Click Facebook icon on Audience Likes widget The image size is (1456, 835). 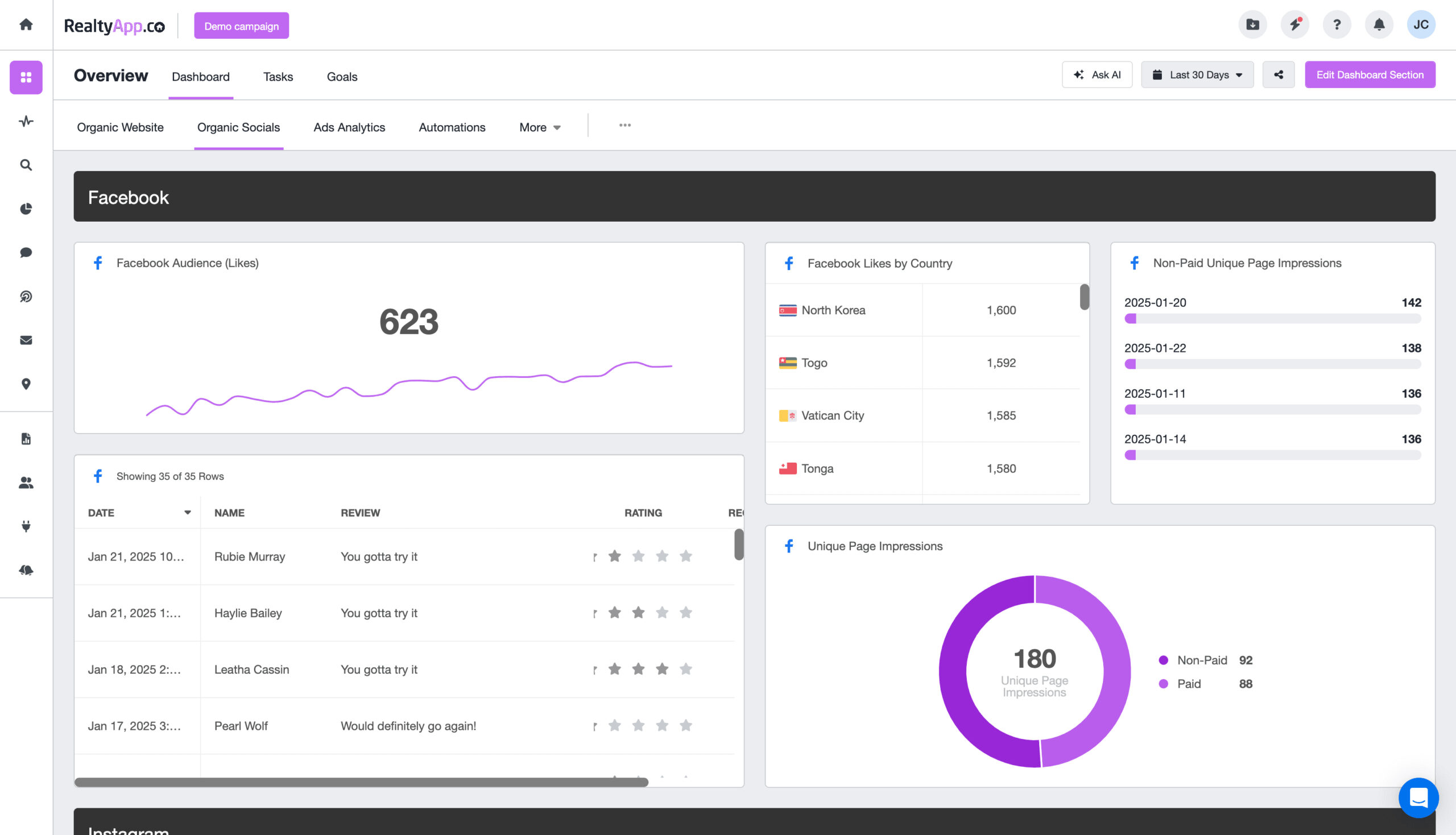point(98,263)
